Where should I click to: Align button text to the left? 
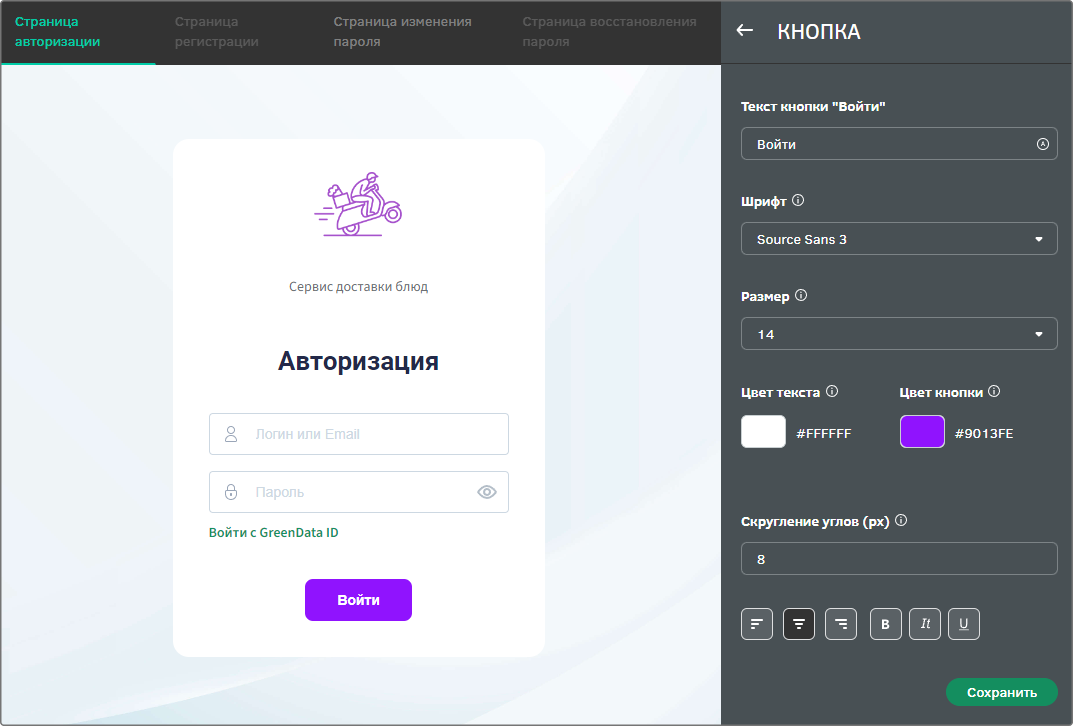click(757, 624)
